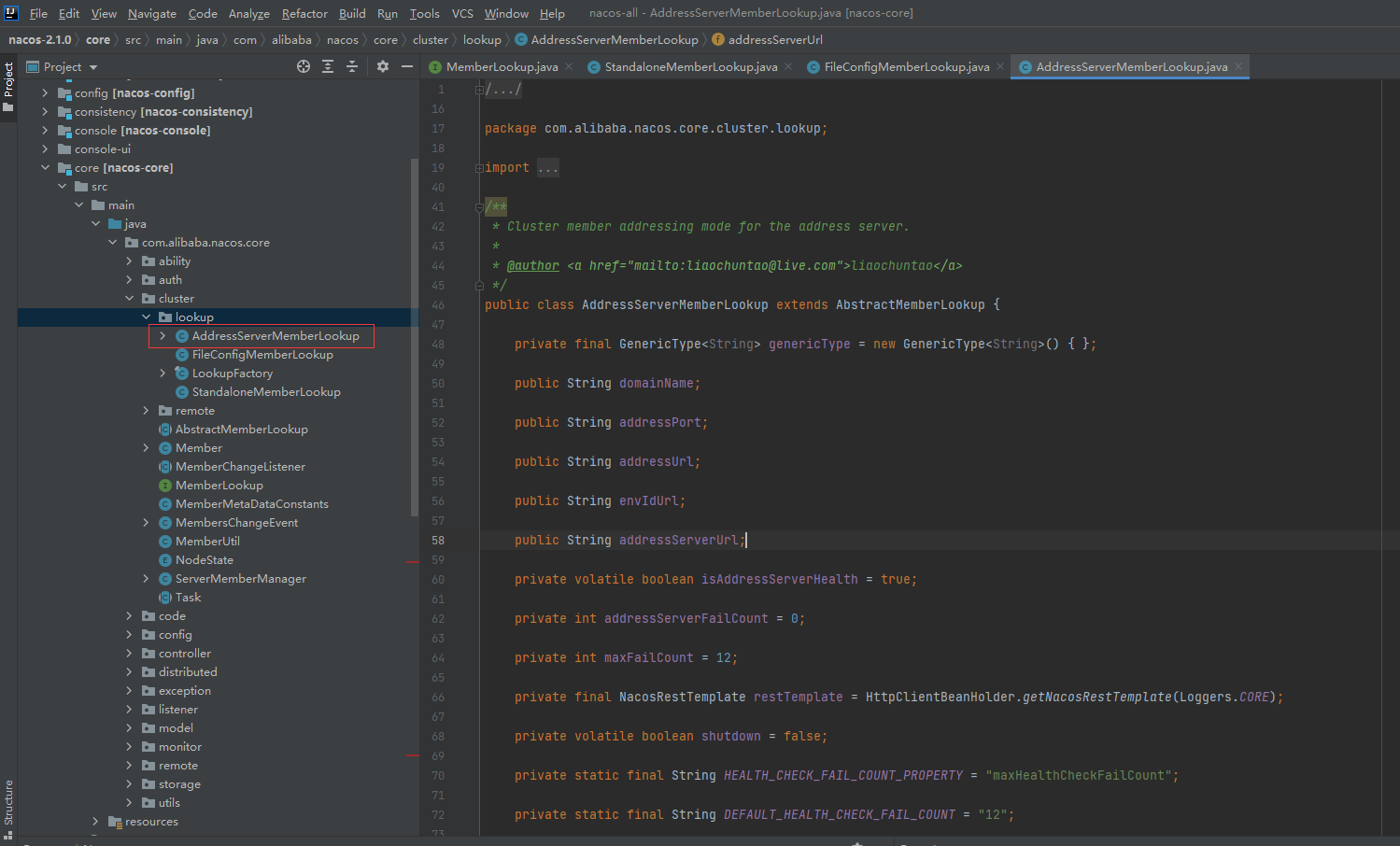Click addressServerUrl field breadcrumb
Screen dimensions: 1400x846
[775, 39]
